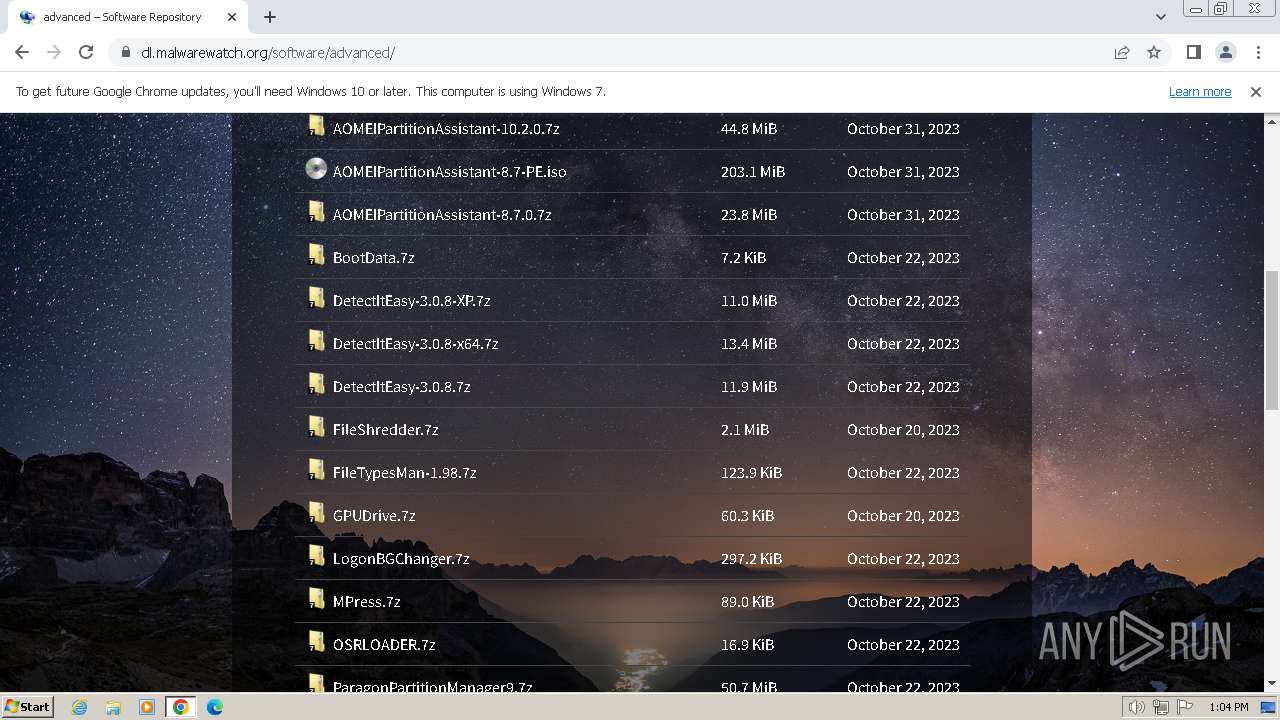Image resolution: width=1280 pixels, height=720 pixels.
Task: Close the advanced – Software Repository tab
Action: pos(231,17)
